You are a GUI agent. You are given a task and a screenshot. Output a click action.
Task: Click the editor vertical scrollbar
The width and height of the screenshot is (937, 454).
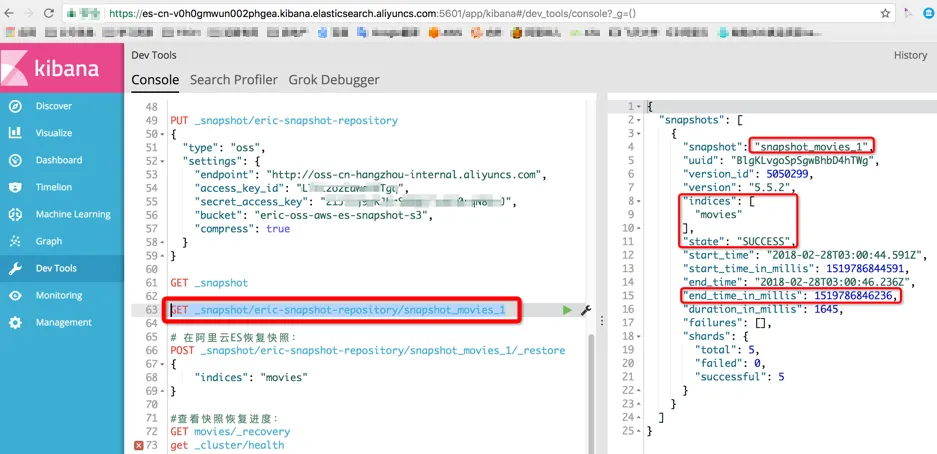click(x=593, y=394)
